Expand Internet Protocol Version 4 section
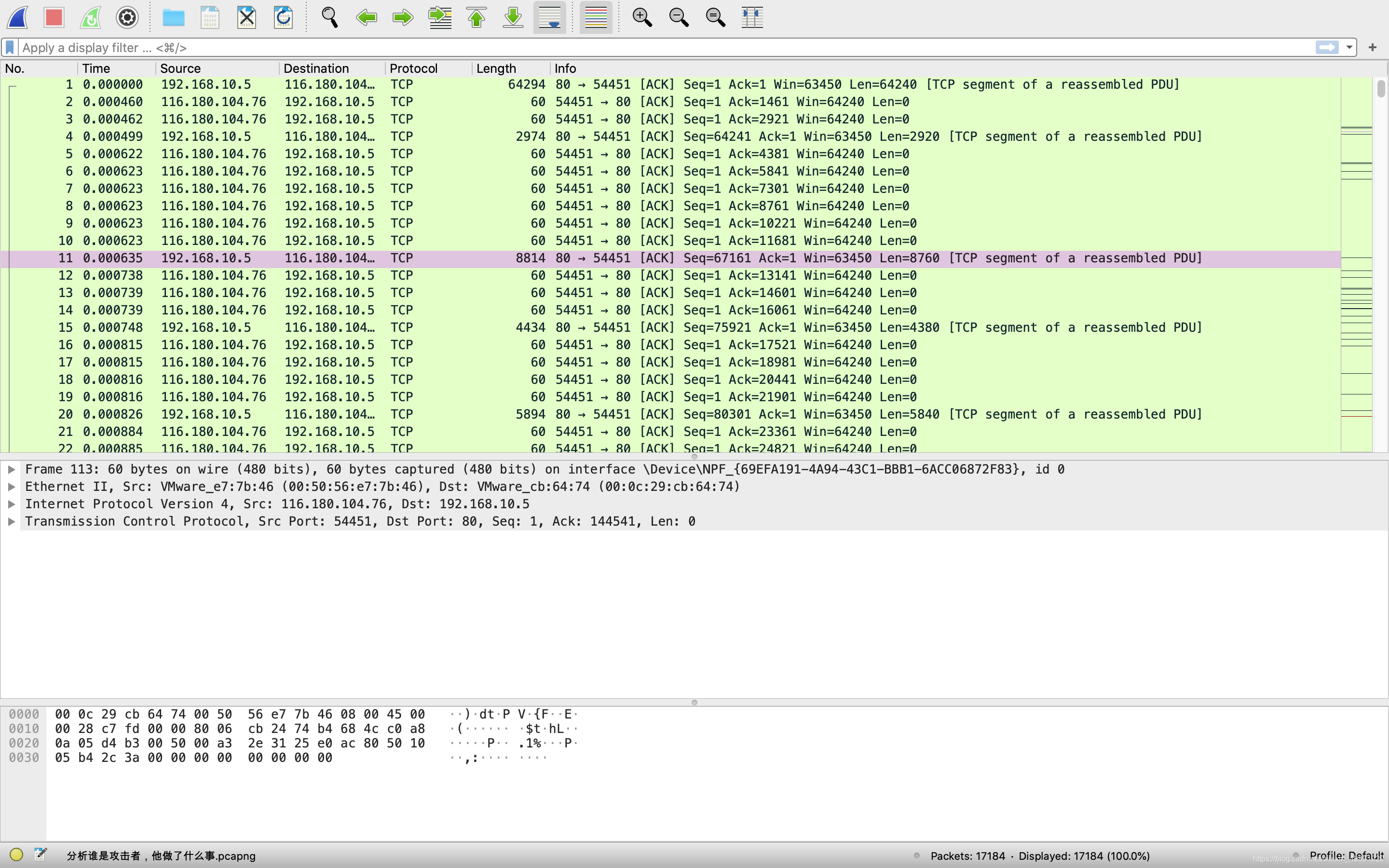 click(x=12, y=503)
